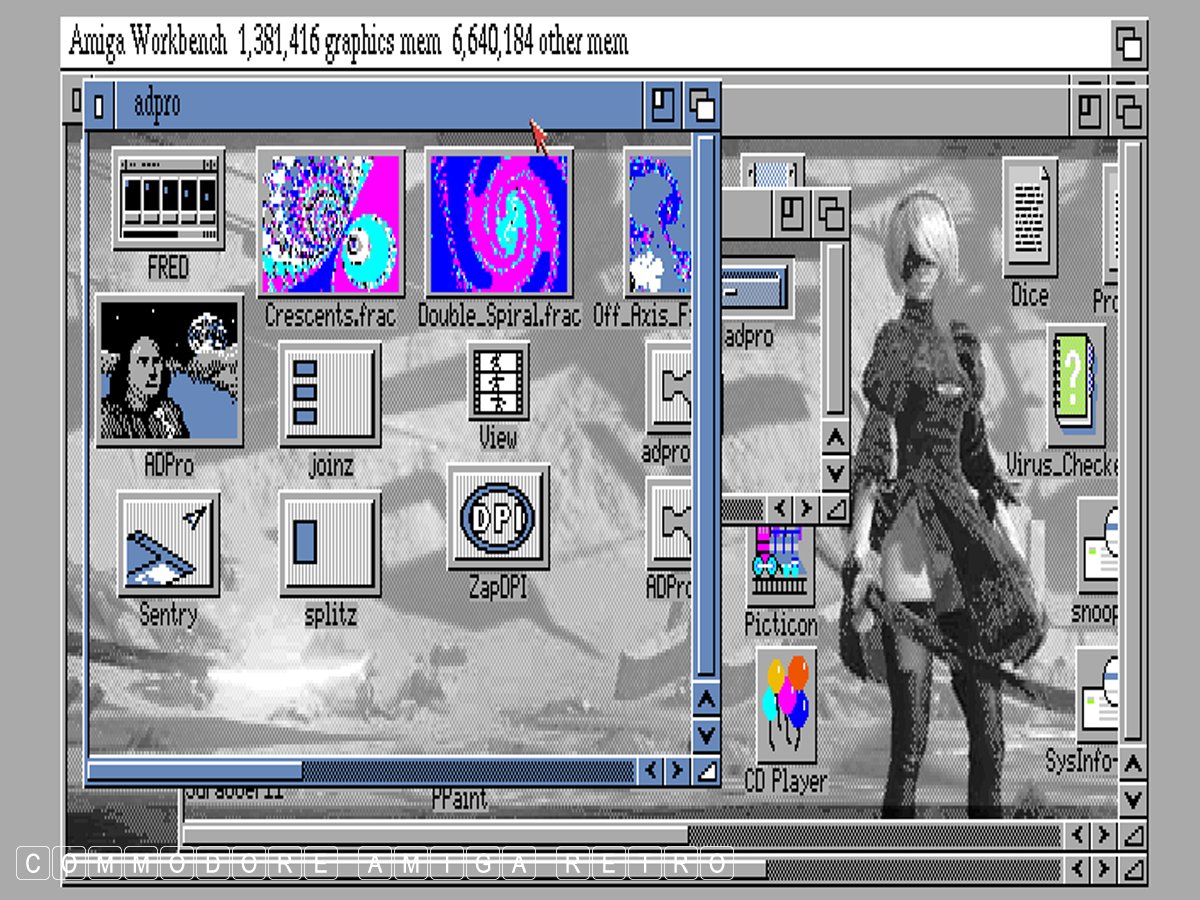The height and width of the screenshot is (900, 1200).
Task: Open the Double_Spiral.frac fractal image
Action: tap(498, 224)
